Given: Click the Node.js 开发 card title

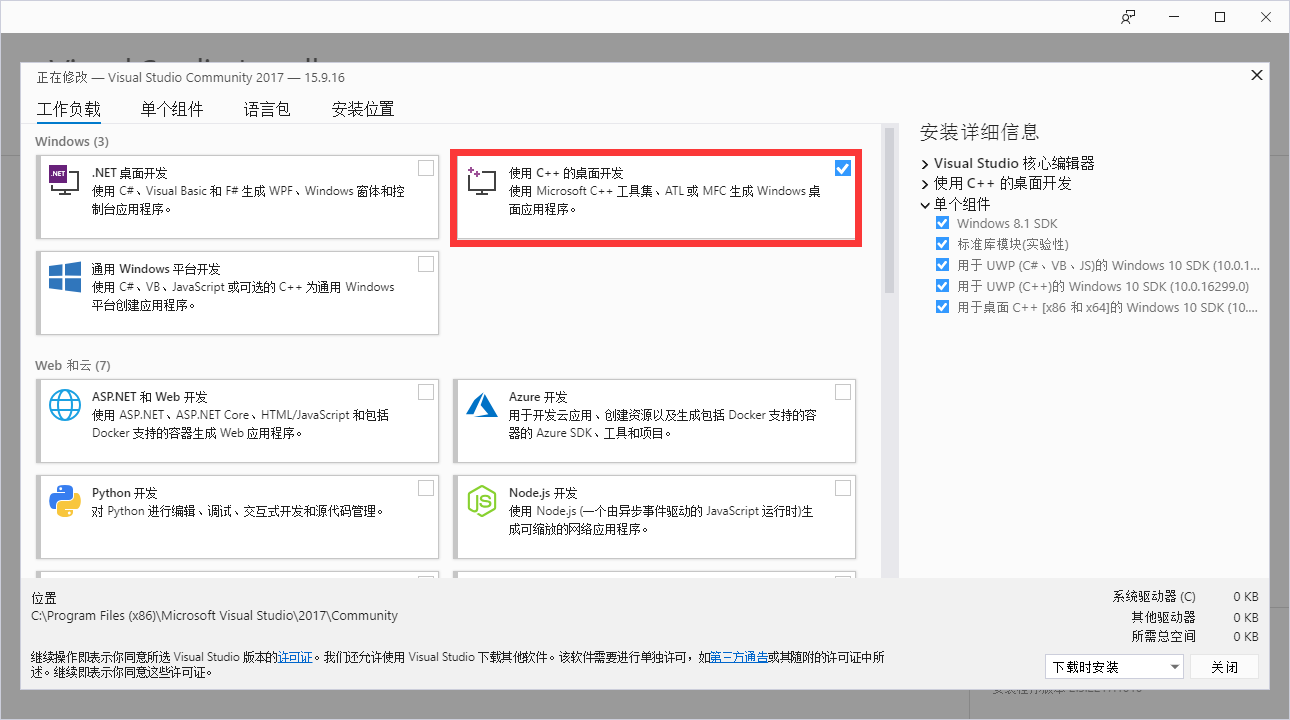Looking at the screenshot, I should tap(543, 493).
